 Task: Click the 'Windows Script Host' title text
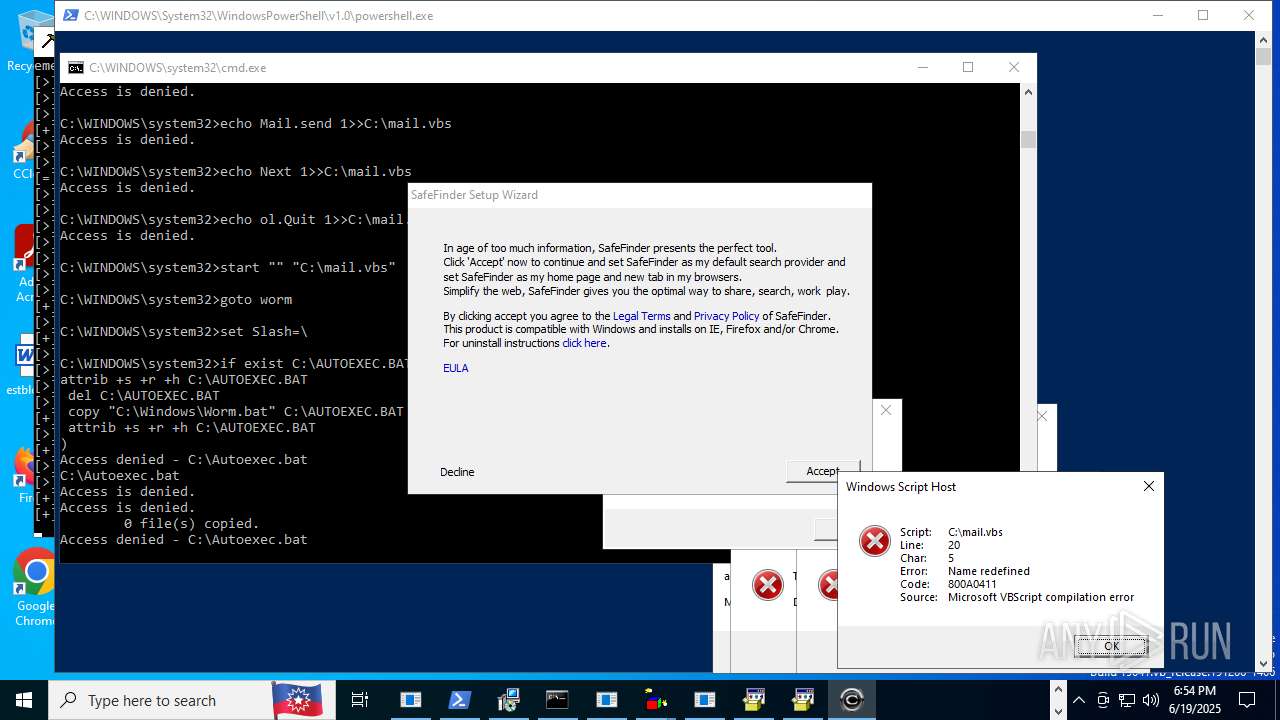point(901,487)
